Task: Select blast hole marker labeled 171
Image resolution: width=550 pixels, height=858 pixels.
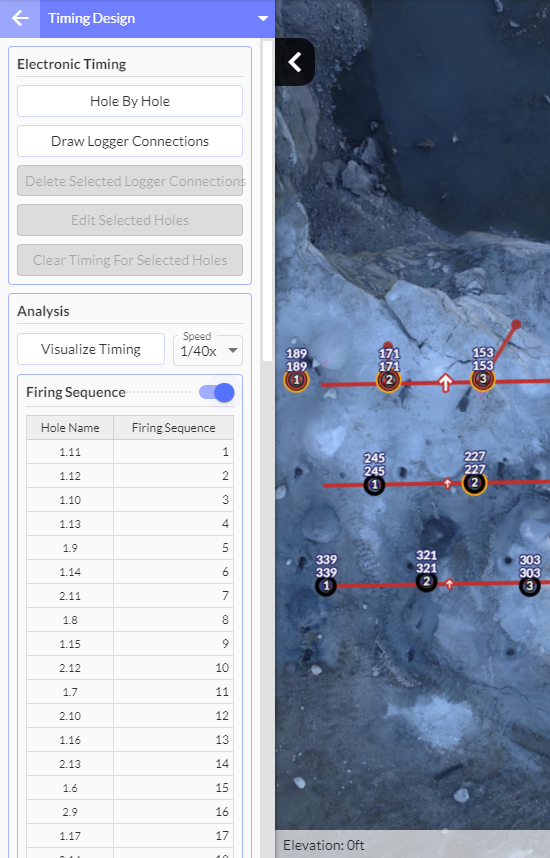Action: tap(389, 380)
